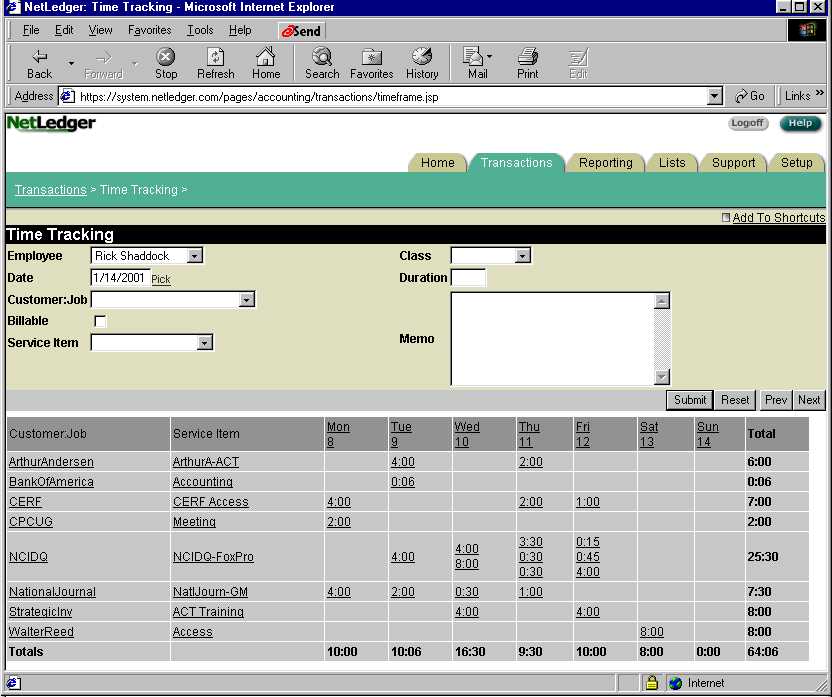Expand the Service Item dropdown
The height and width of the screenshot is (697, 832).
(205, 343)
